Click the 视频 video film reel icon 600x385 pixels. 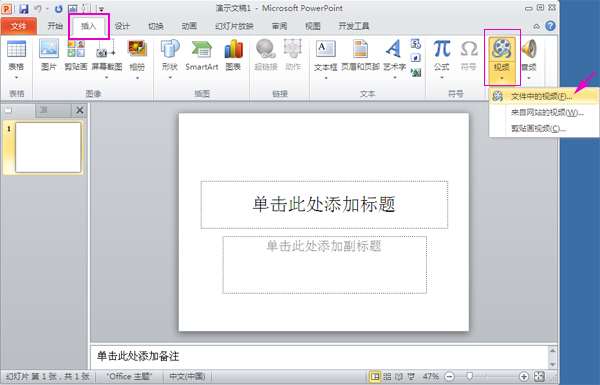pyautogui.click(x=502, y=49)
